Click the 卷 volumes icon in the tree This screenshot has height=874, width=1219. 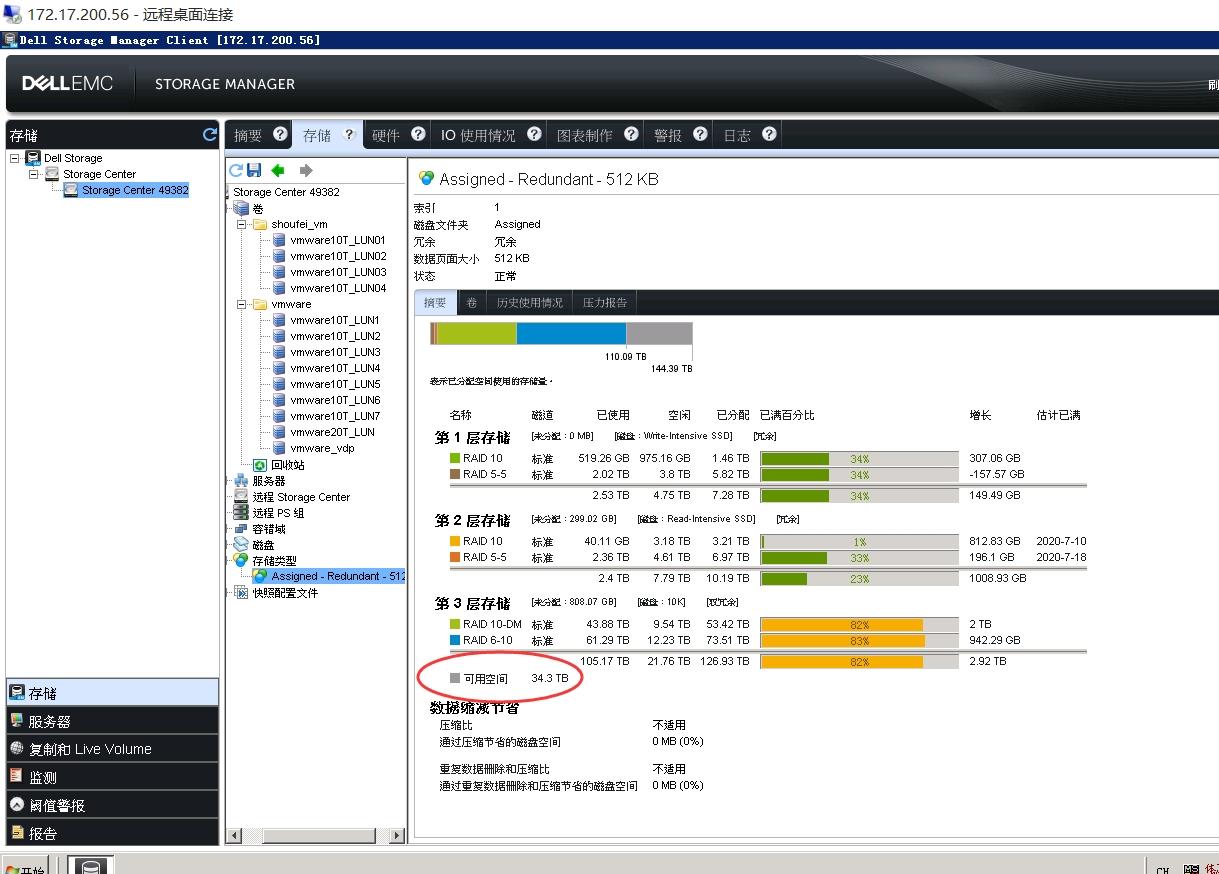[241, 208]
